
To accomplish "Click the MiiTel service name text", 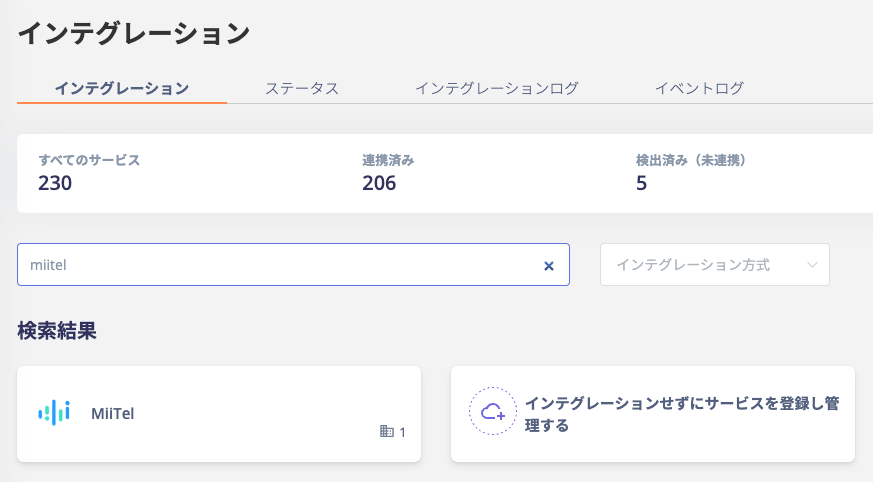I will (112, 414).
